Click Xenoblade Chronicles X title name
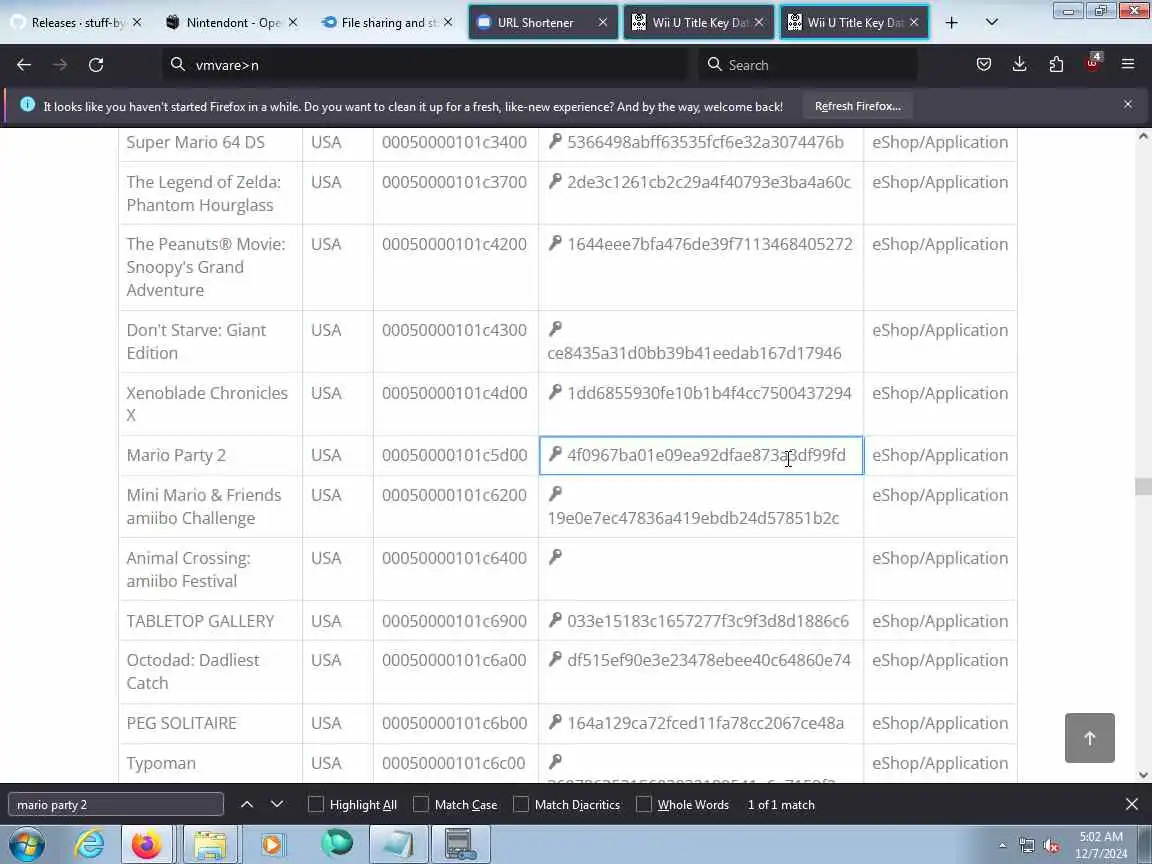This screenshot has height=864, width=1152. click(207, 404)
